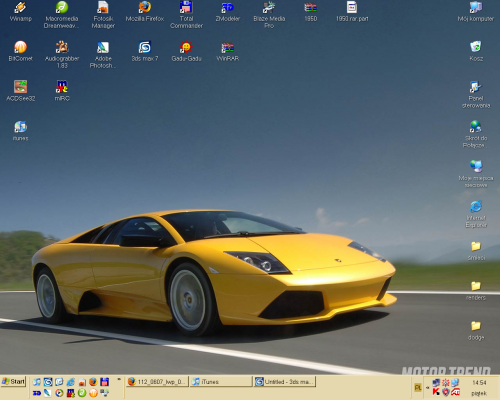
Task: Select the dodge folder on desktop
Action: (476, 330)
